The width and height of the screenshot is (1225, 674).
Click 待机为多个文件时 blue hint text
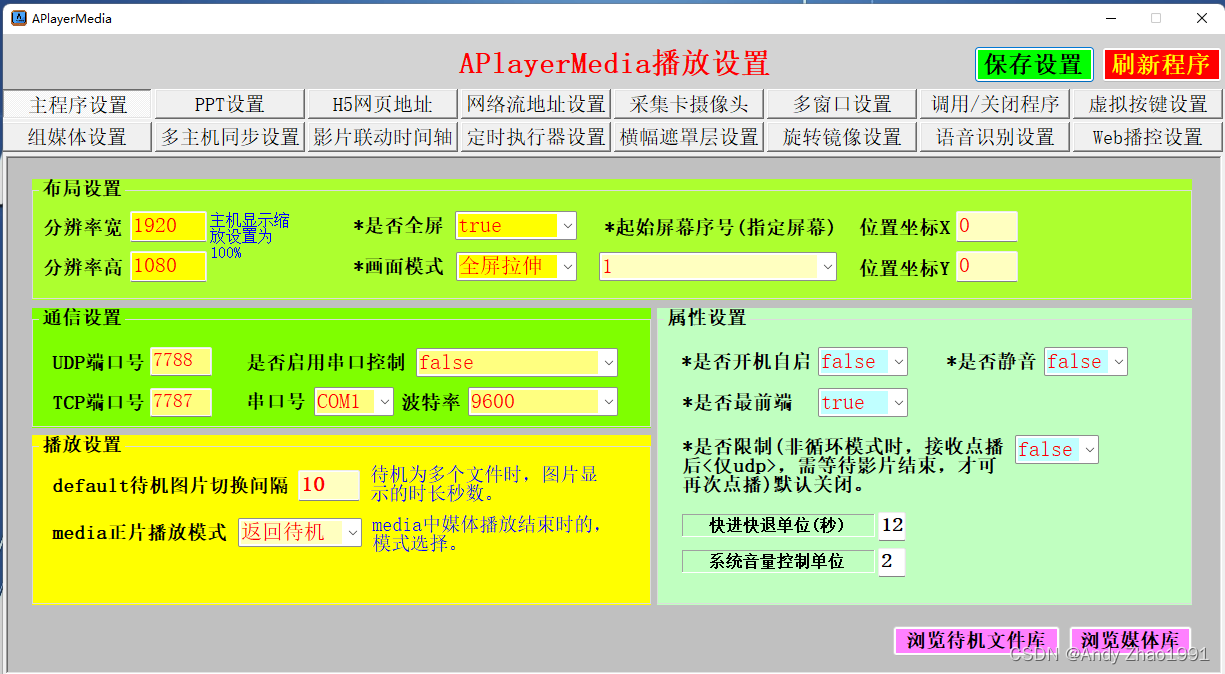(485, 484)
